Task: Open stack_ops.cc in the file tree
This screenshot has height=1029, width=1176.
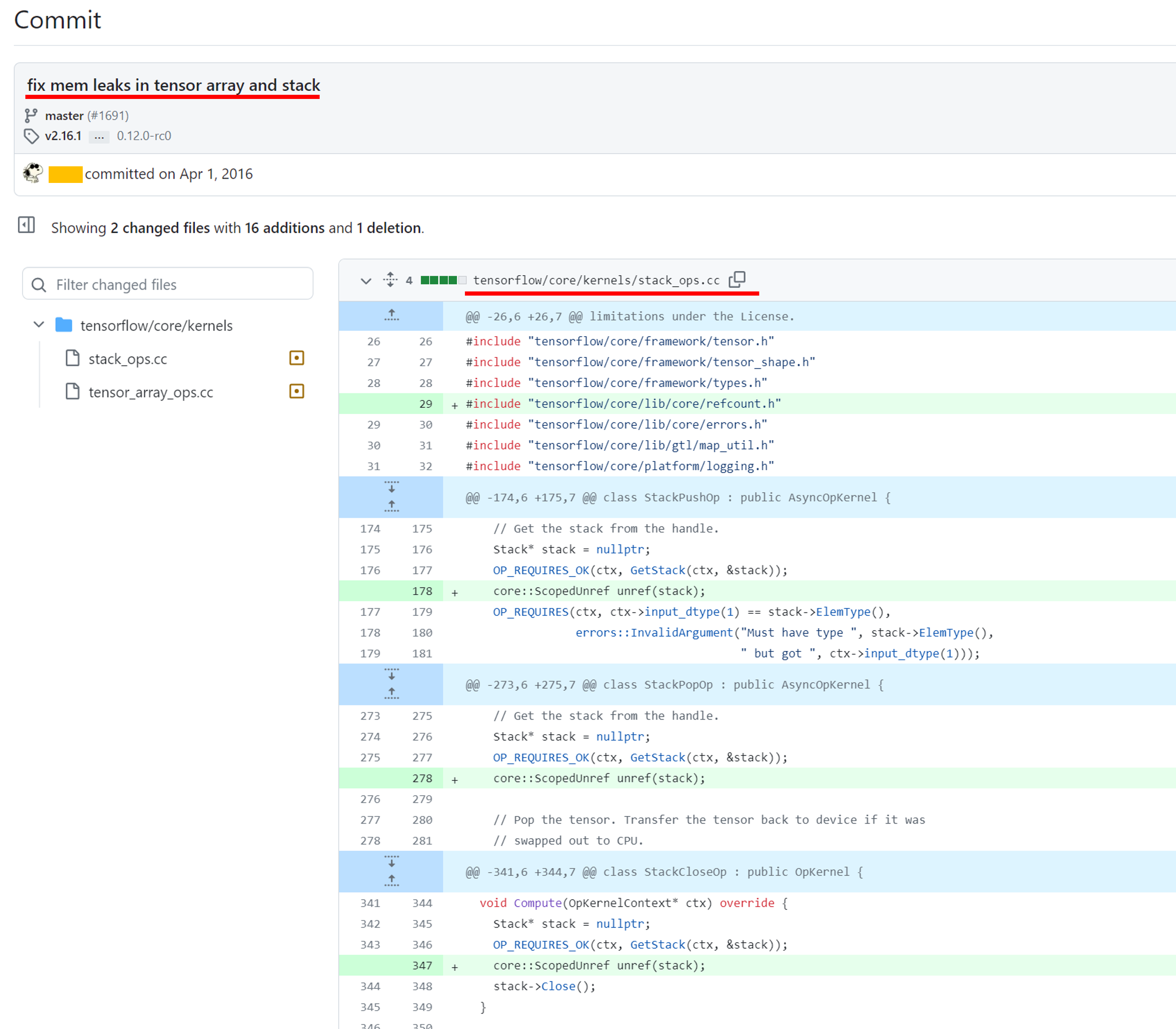Action: pyautogui.click(x=128, y=359)
